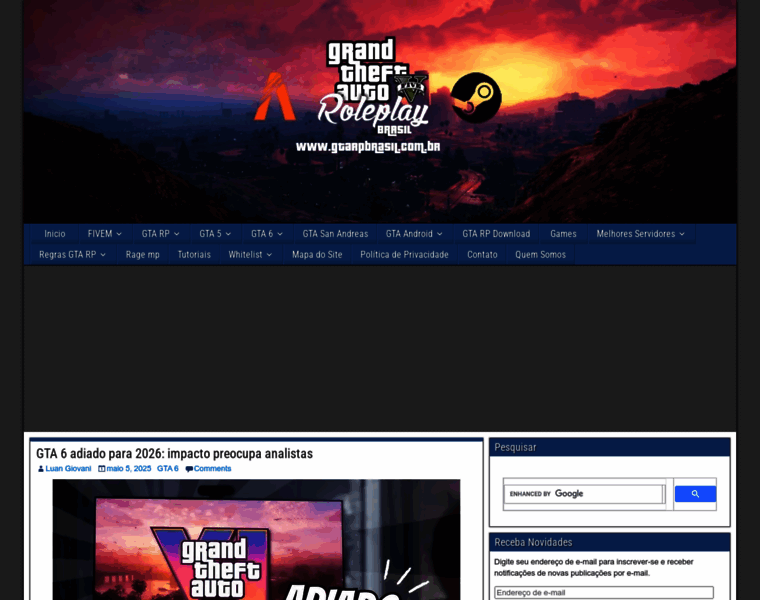Click the GTA 6 category link under title

click(168, 469)
